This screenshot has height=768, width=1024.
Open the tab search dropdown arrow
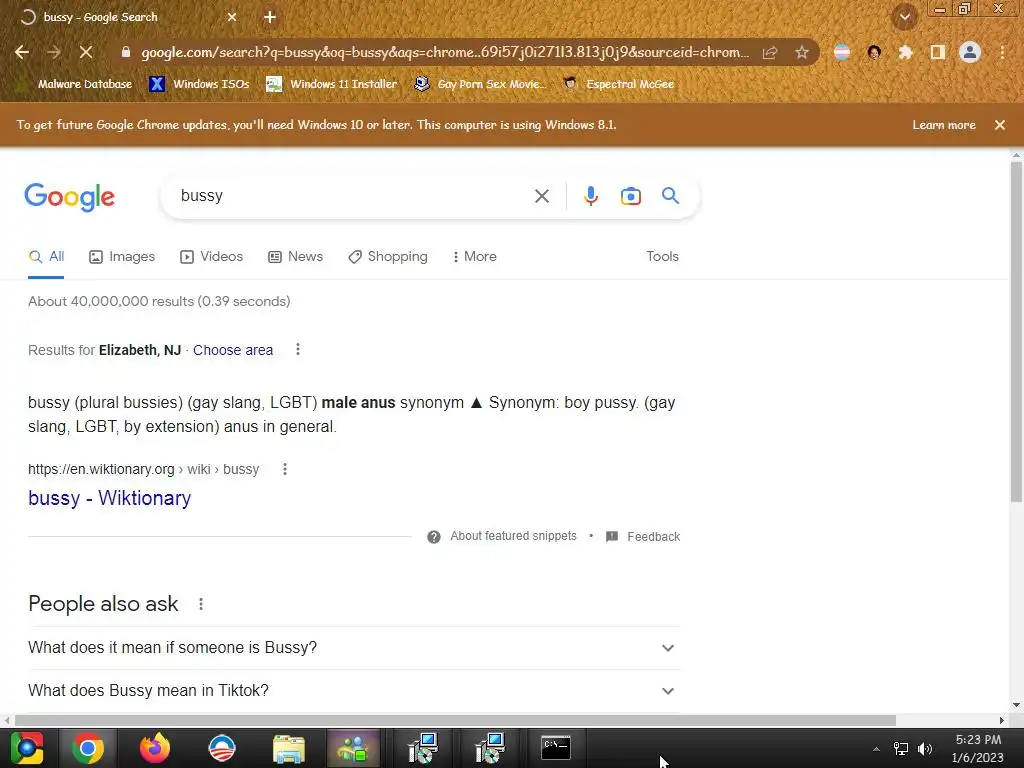[x=905, y=17]
